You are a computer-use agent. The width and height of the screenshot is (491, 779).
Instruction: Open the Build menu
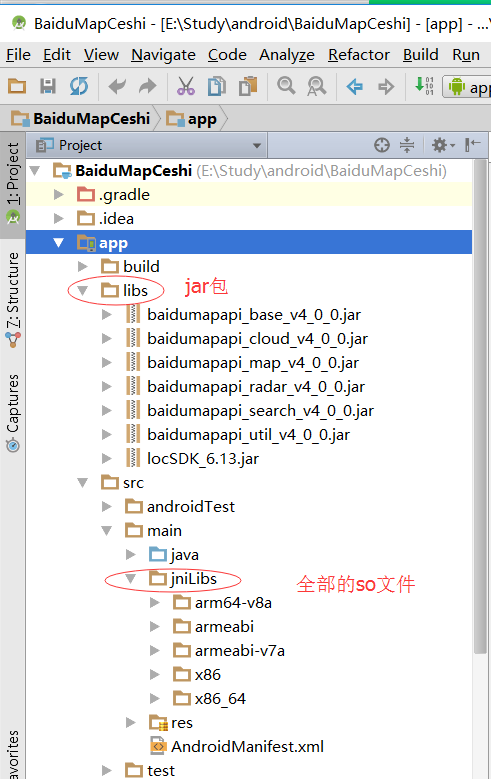(420, 55)
